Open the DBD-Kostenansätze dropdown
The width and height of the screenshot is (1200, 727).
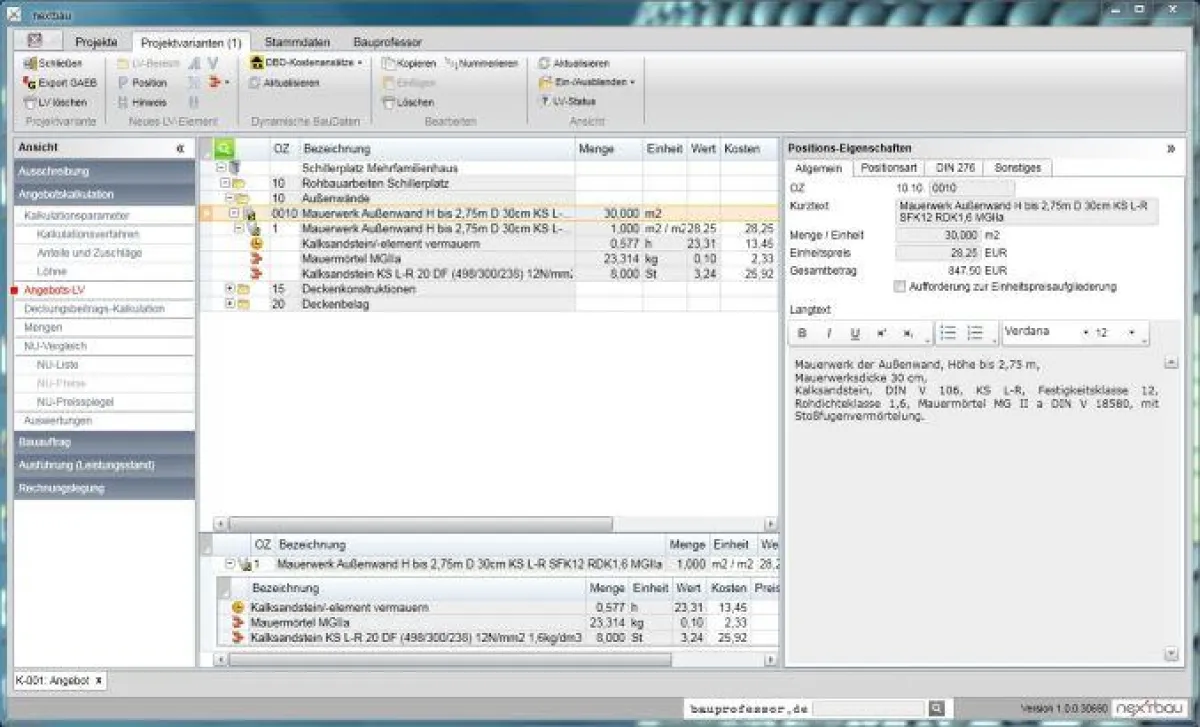[306, 63]
